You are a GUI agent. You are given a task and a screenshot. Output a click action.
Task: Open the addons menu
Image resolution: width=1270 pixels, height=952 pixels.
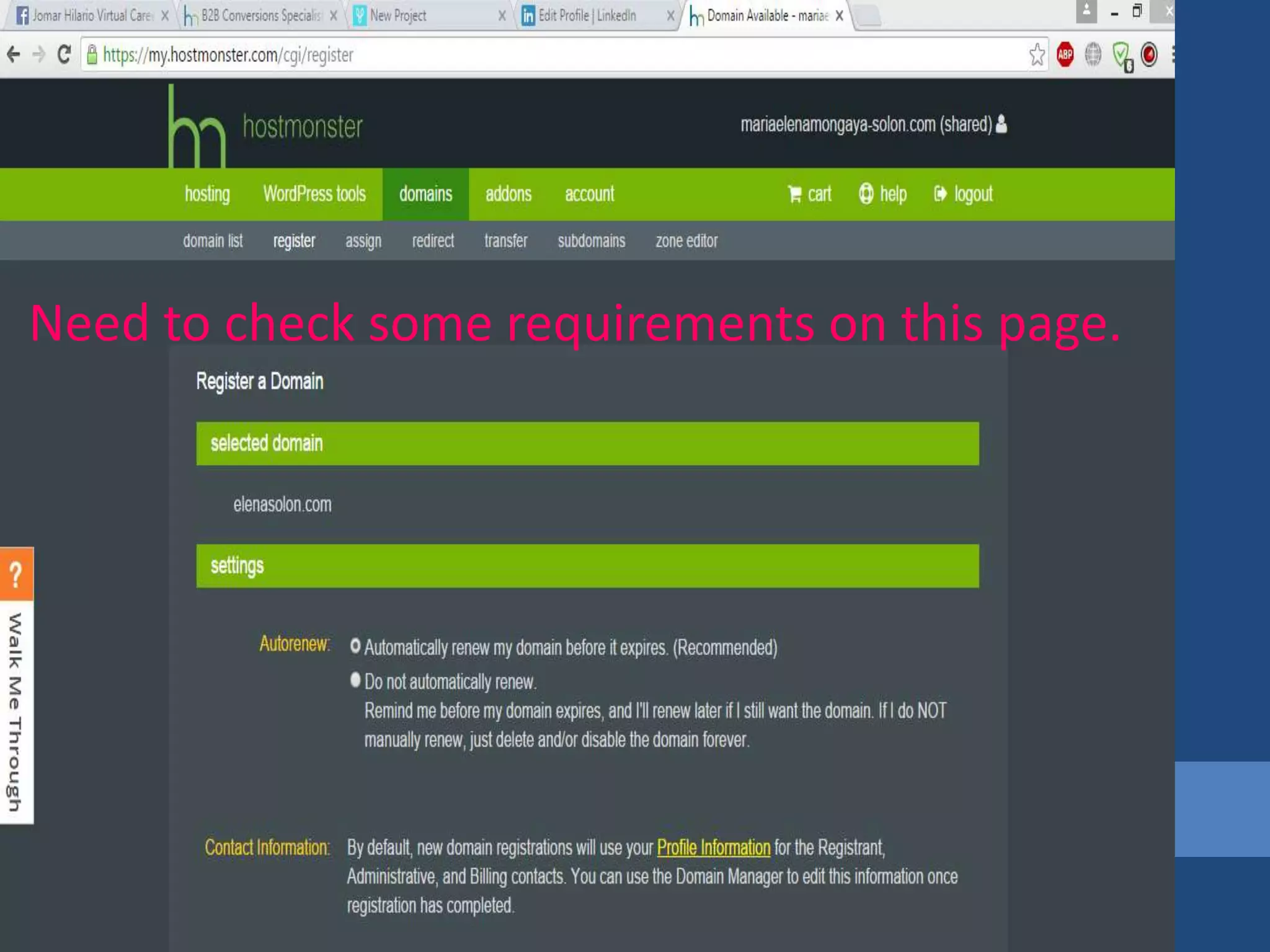tap(508, 194)
